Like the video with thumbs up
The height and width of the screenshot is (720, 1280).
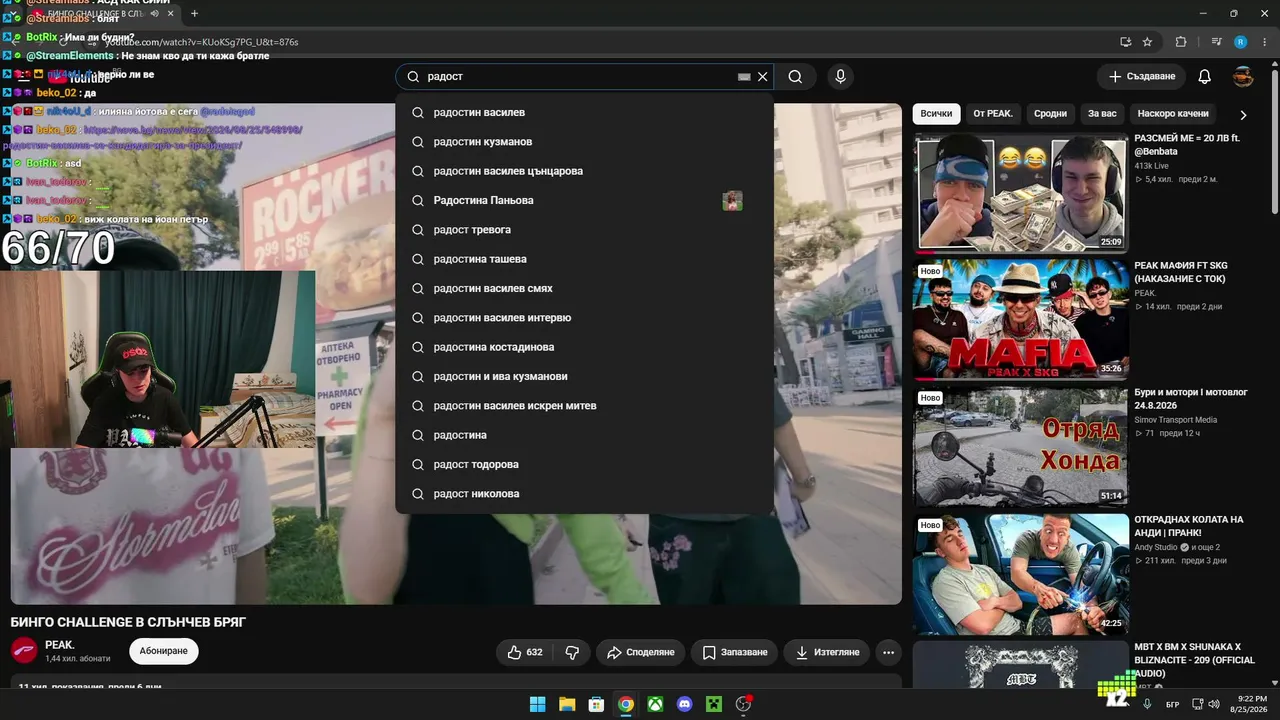click(x=524, y=652)
